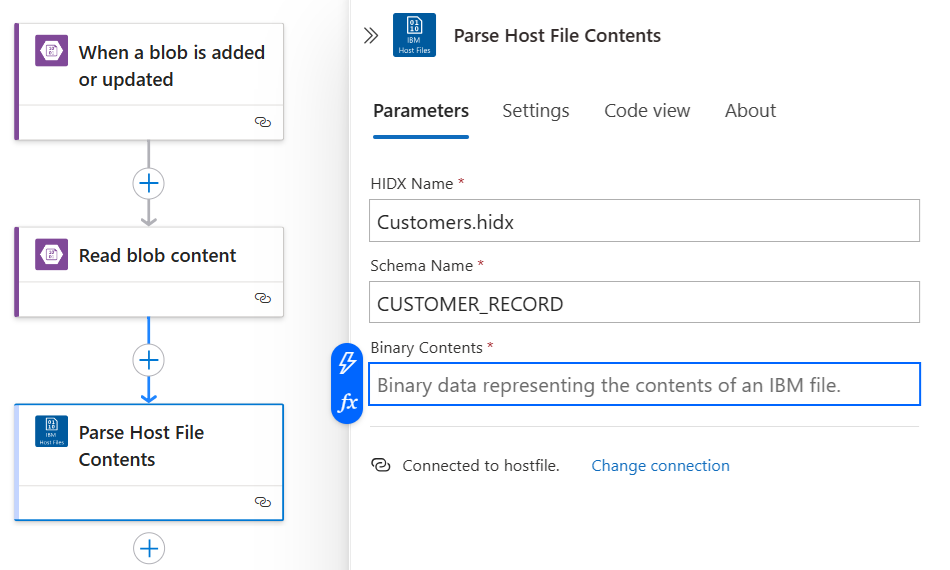Click connection link icon on Parse Host File card
Screen dimensions: 950x570
263,502
